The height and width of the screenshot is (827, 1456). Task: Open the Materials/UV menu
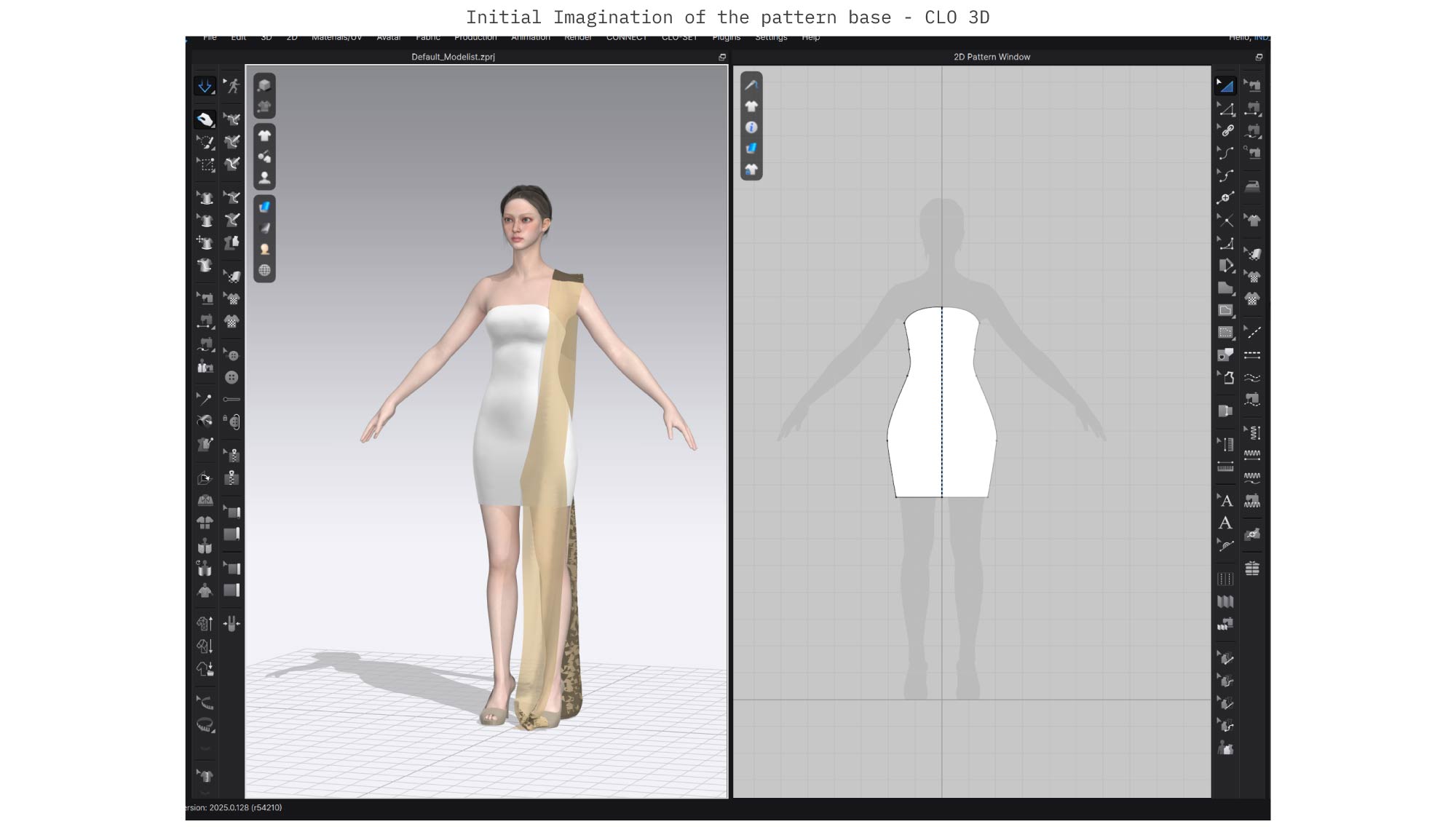336,37
